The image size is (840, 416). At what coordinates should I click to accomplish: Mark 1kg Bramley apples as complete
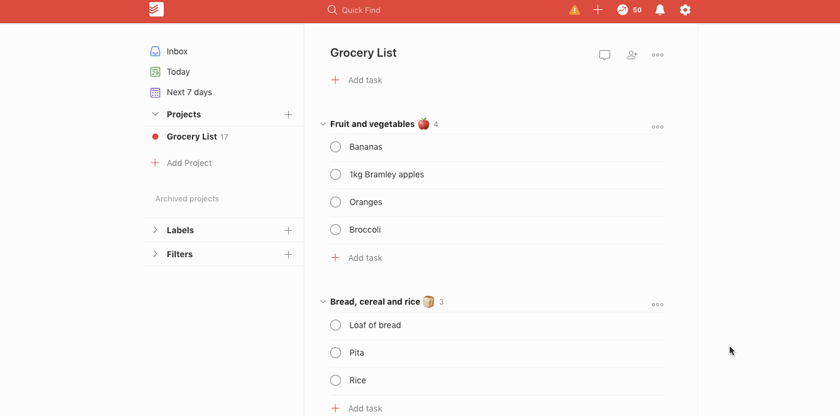pyautogui.click(x=336, y=175)
